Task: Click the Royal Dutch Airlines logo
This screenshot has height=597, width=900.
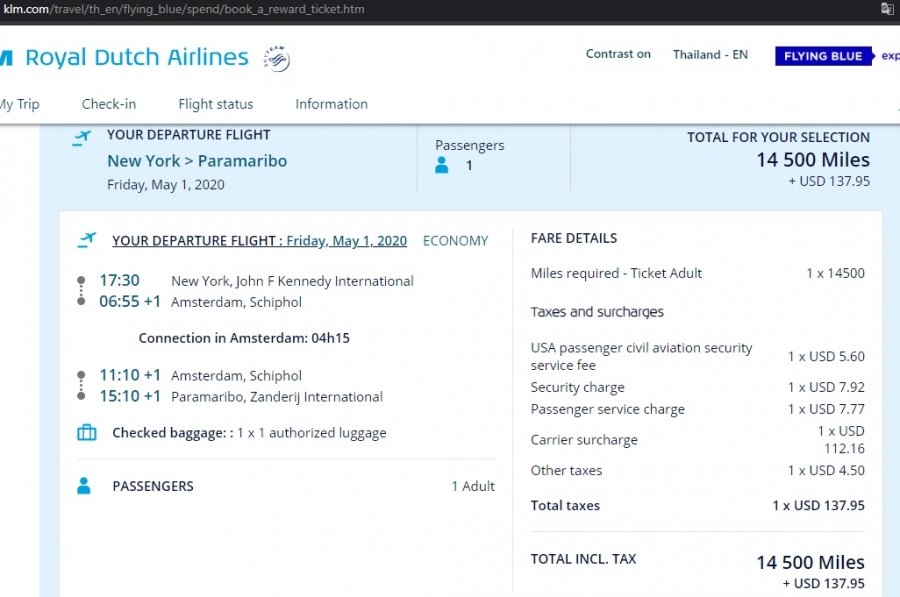Action: click(135, 57)
